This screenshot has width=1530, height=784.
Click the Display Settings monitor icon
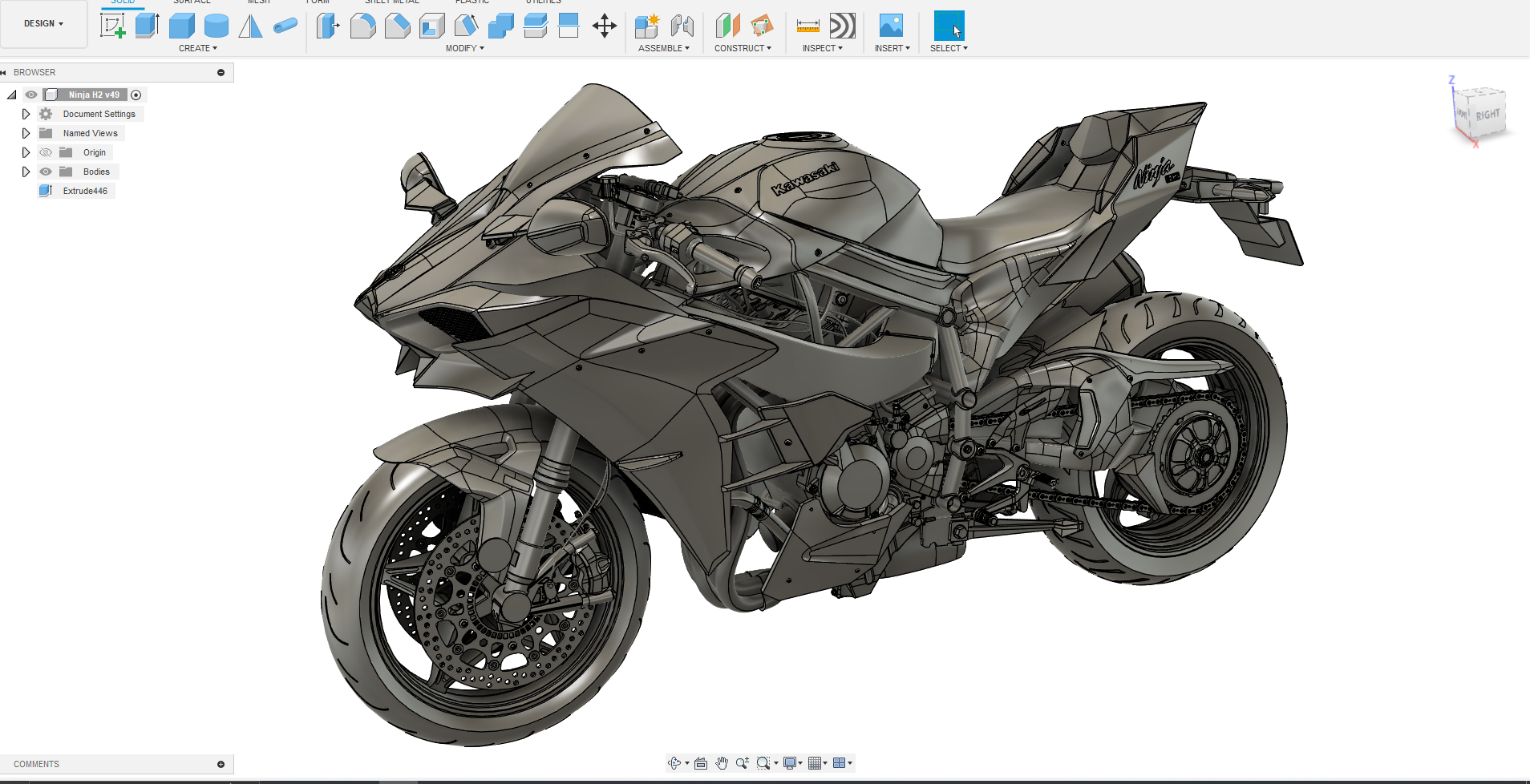790,763
